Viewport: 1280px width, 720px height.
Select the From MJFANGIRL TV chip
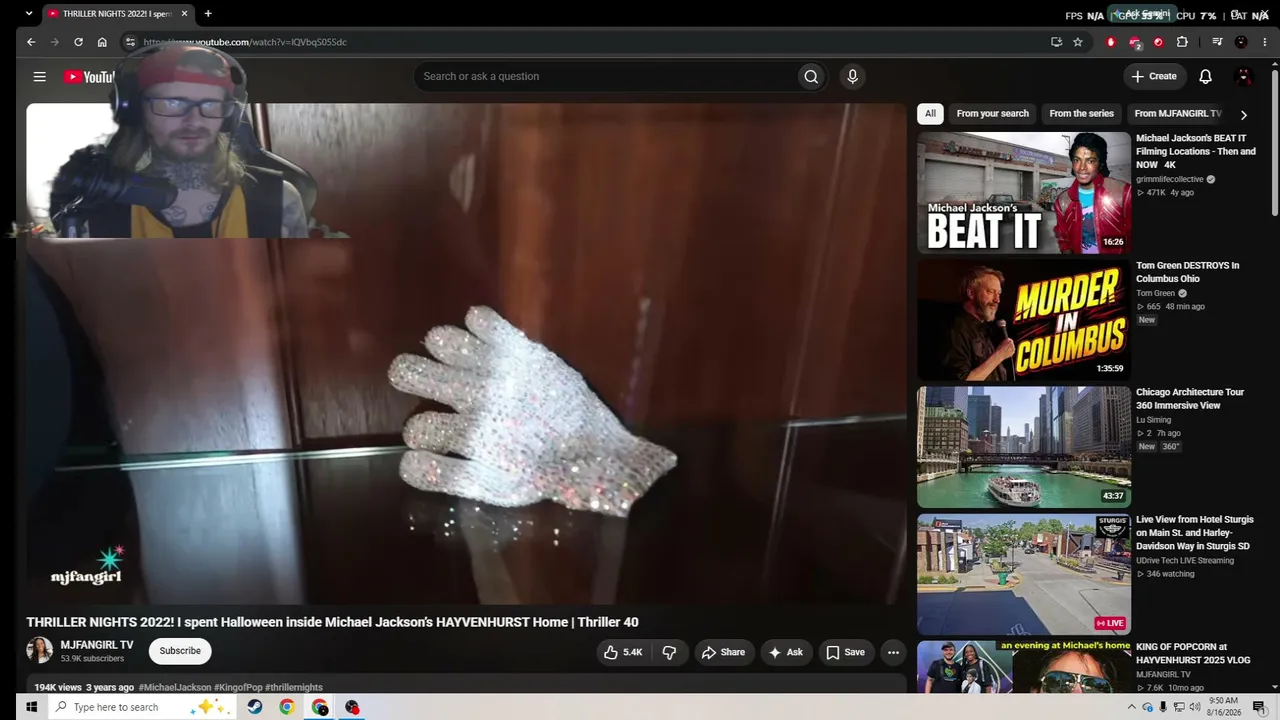(1177, 114)
